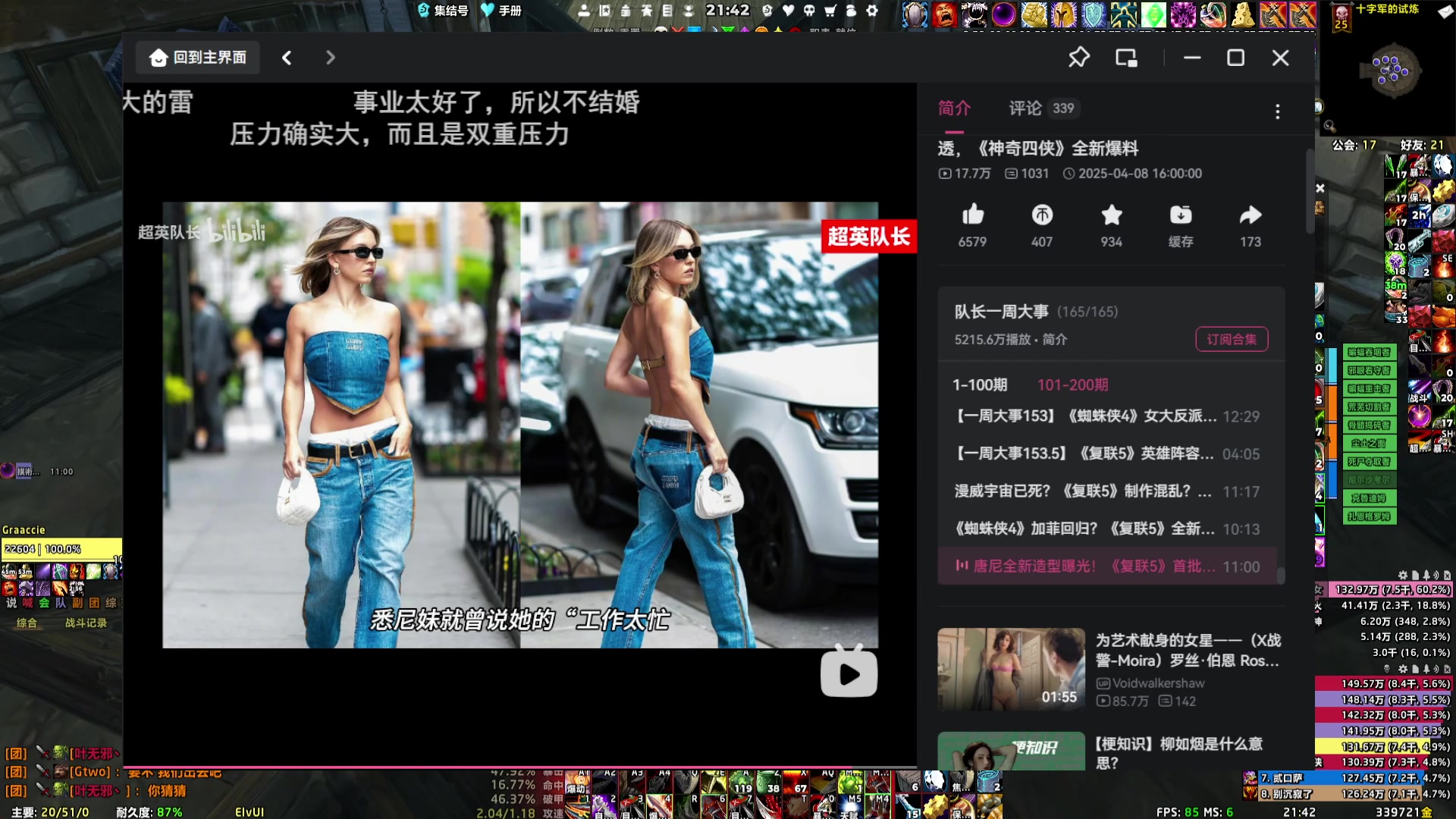Image resolution: width=1456 pixels, height=819 pixels.
Task: Click the green 会 guild channel shortcut
Action: pos(45,604)
